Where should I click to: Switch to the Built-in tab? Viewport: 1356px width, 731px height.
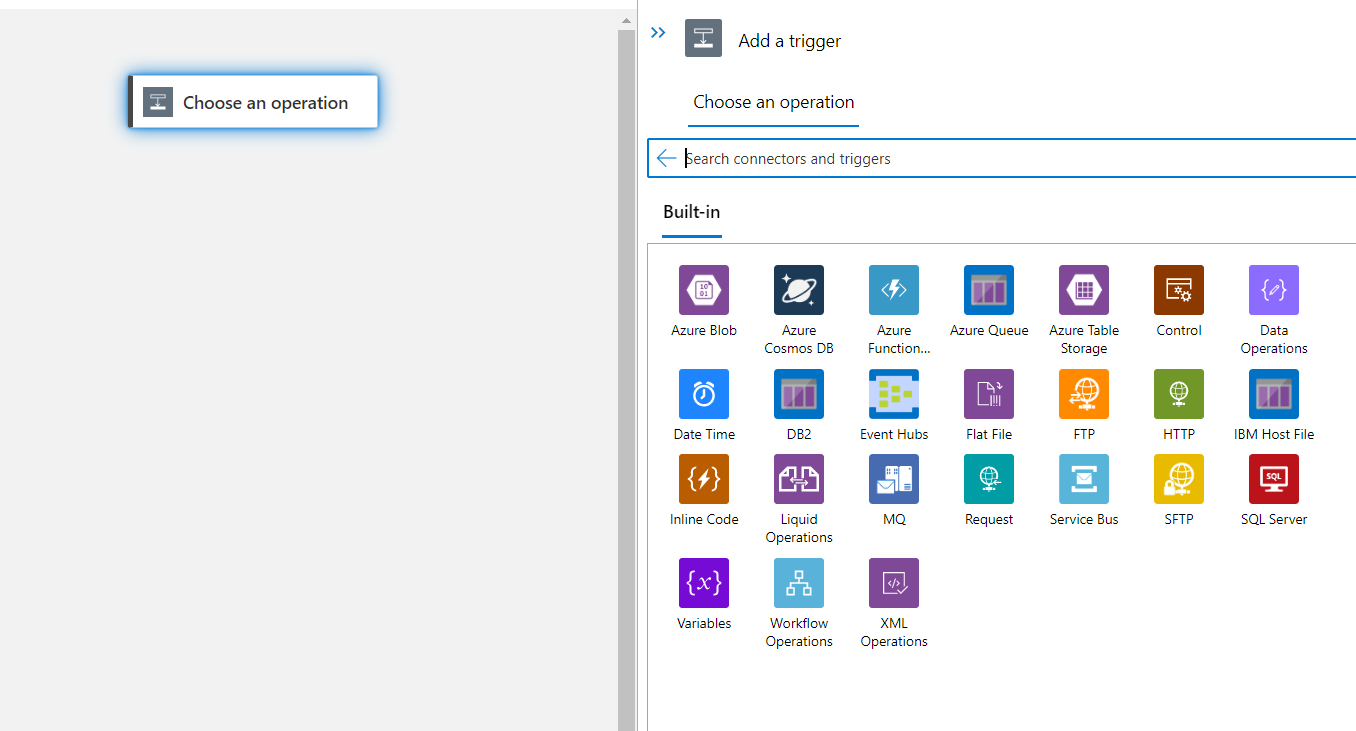click(692, 212)
